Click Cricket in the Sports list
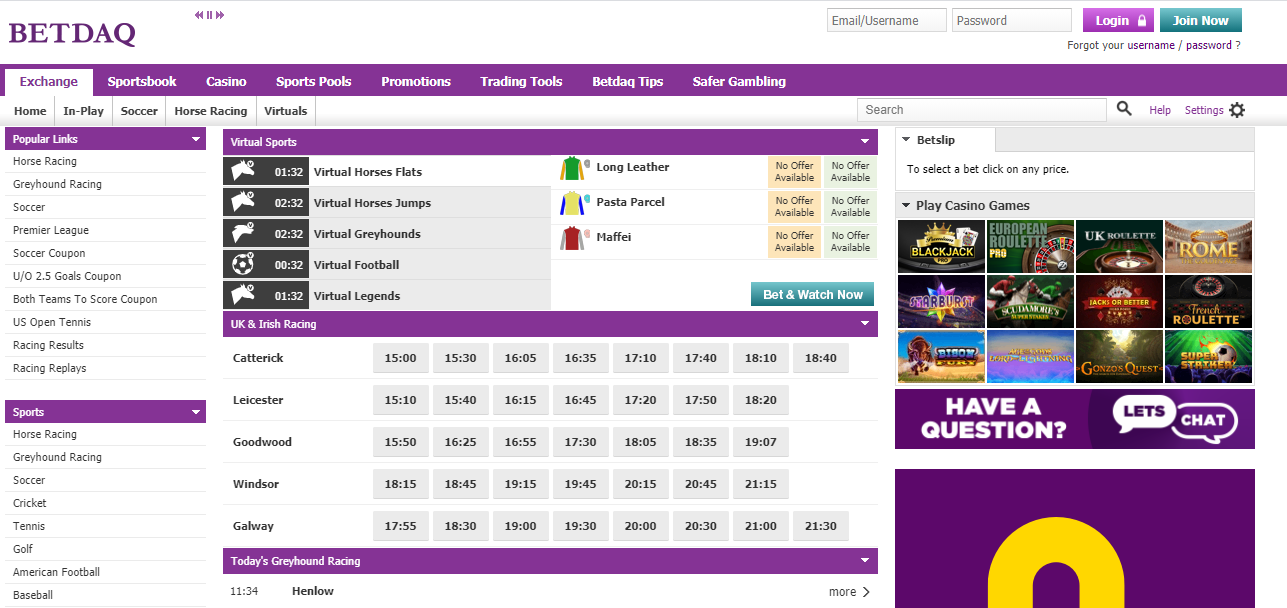 [30, 503]
